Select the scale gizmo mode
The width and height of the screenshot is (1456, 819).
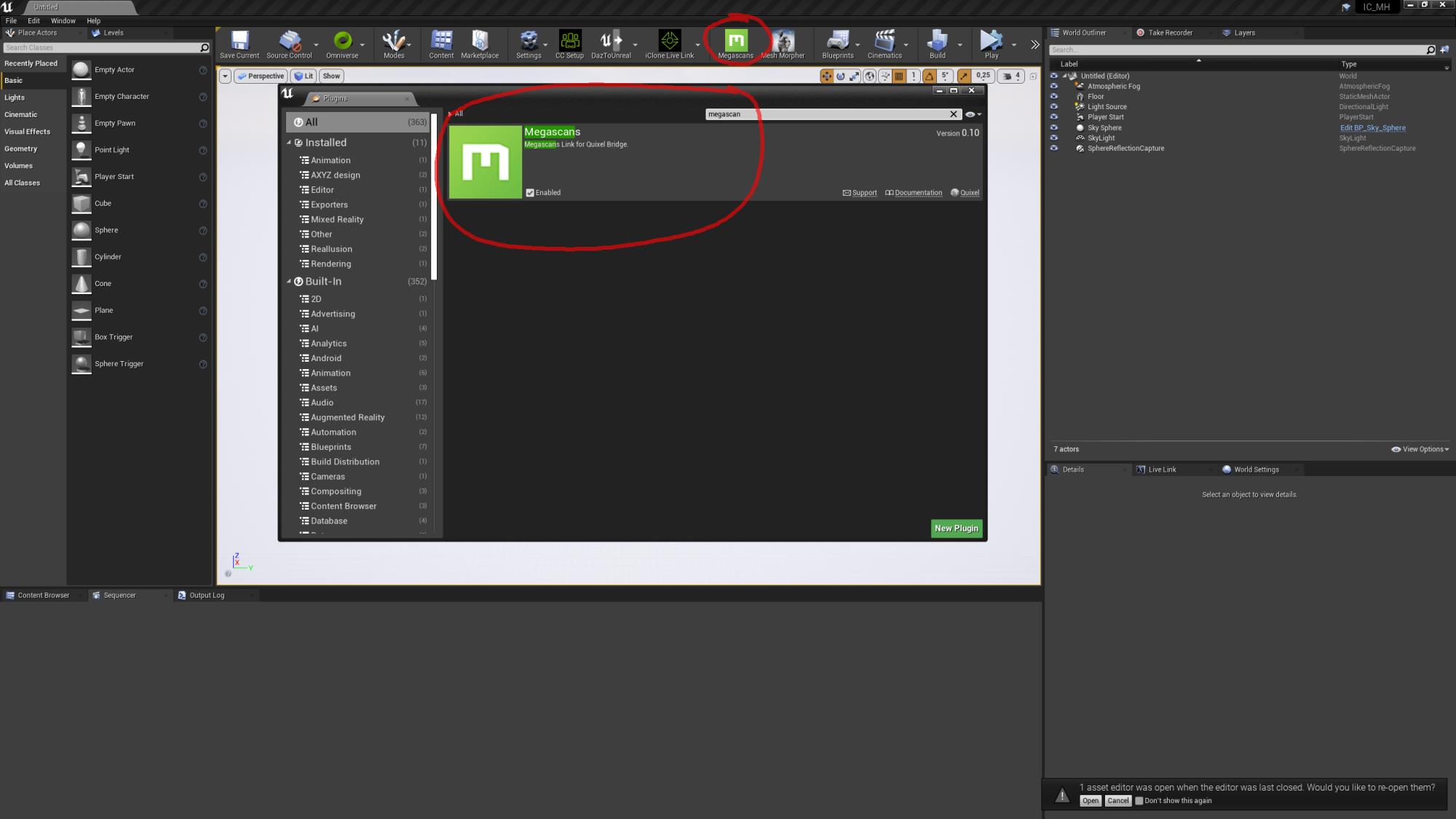(855, 76)
